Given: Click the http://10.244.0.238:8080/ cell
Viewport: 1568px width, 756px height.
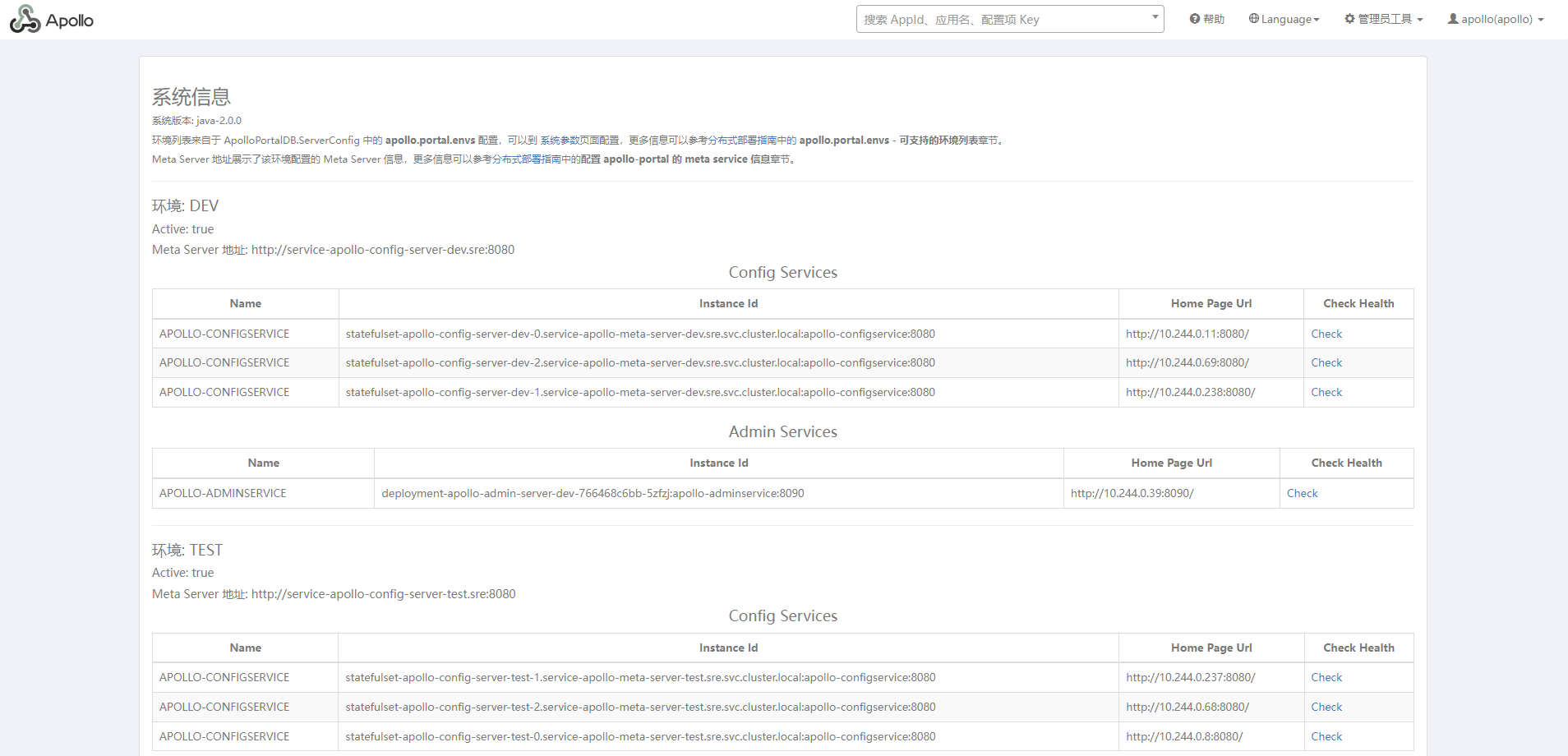Looking at the screenshot, I should (1211, 392).
